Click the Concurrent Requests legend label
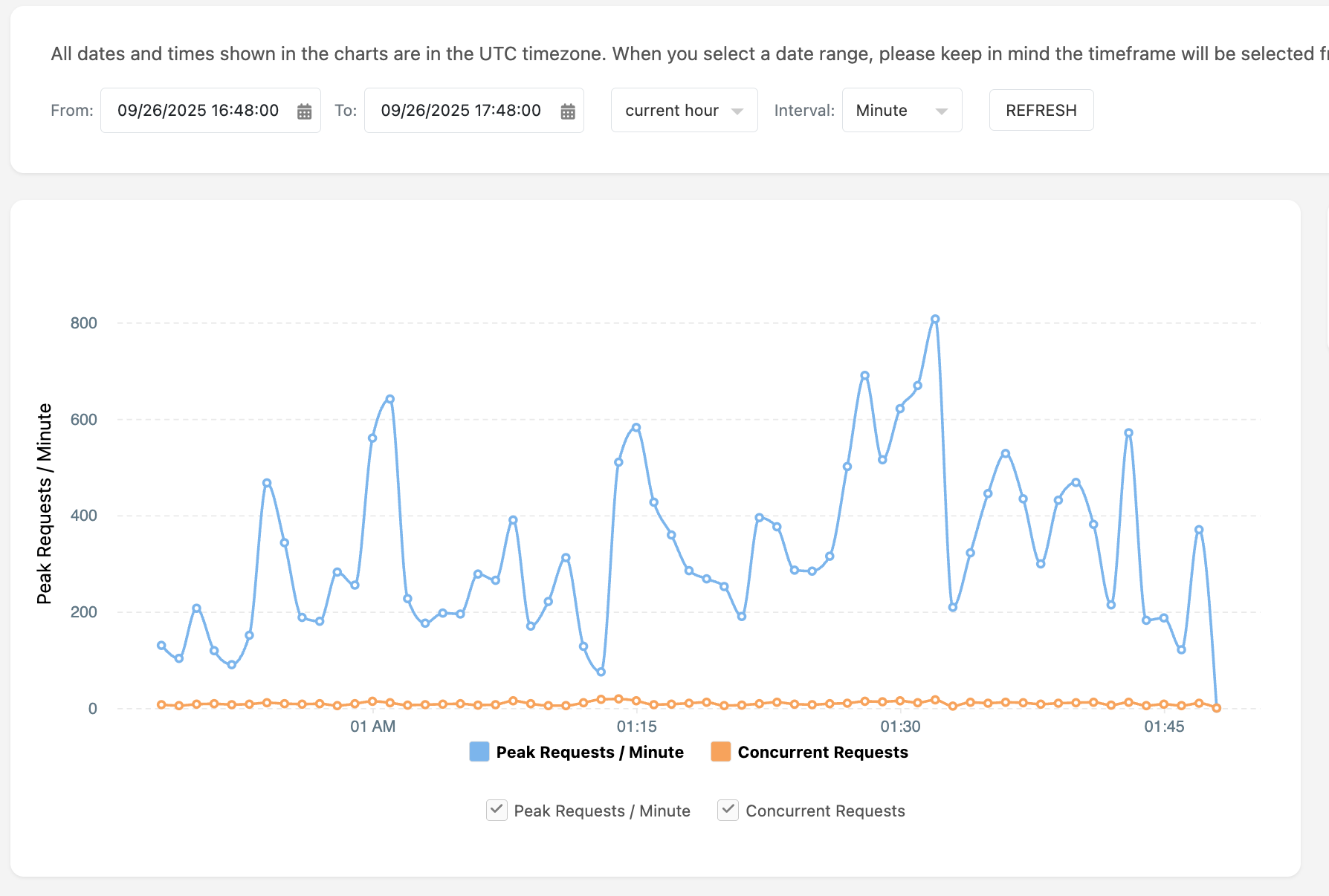 (823, 752)
